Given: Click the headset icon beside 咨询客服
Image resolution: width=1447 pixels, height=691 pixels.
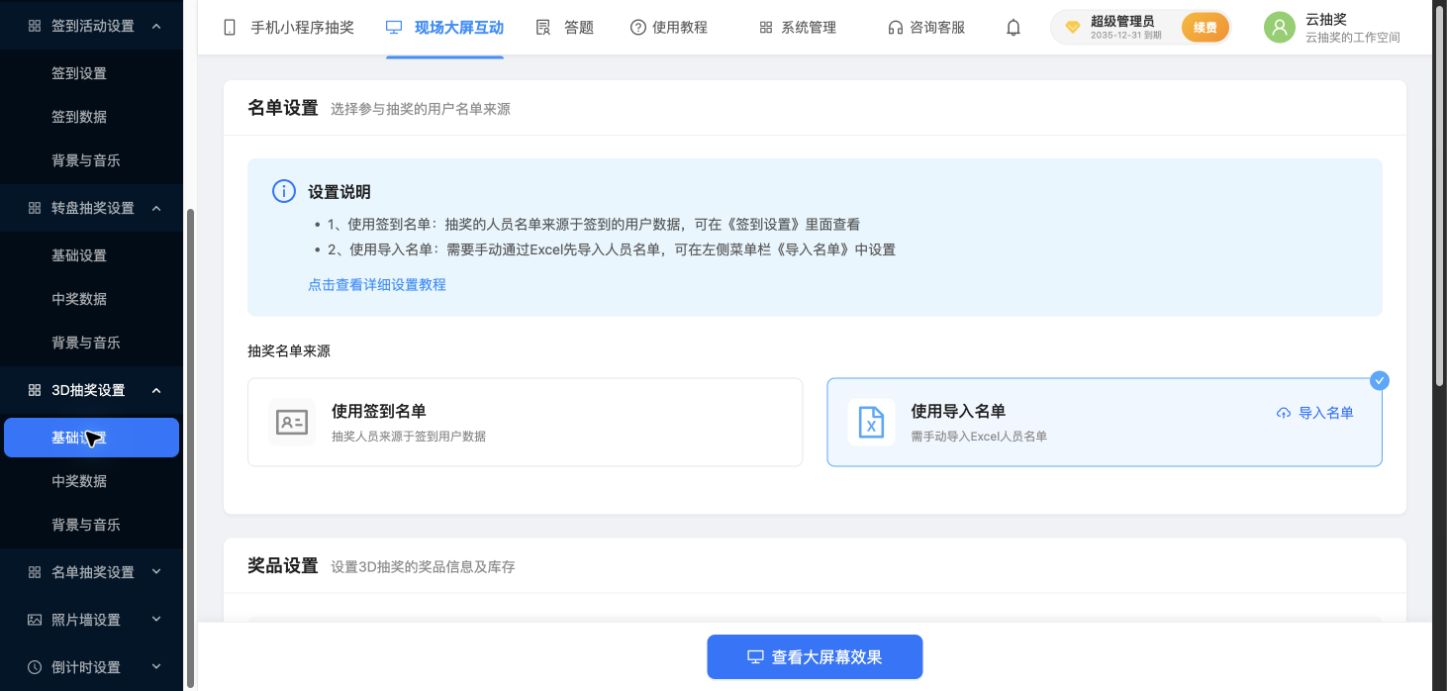Looking at the screenshot, I should click(895, 28).
